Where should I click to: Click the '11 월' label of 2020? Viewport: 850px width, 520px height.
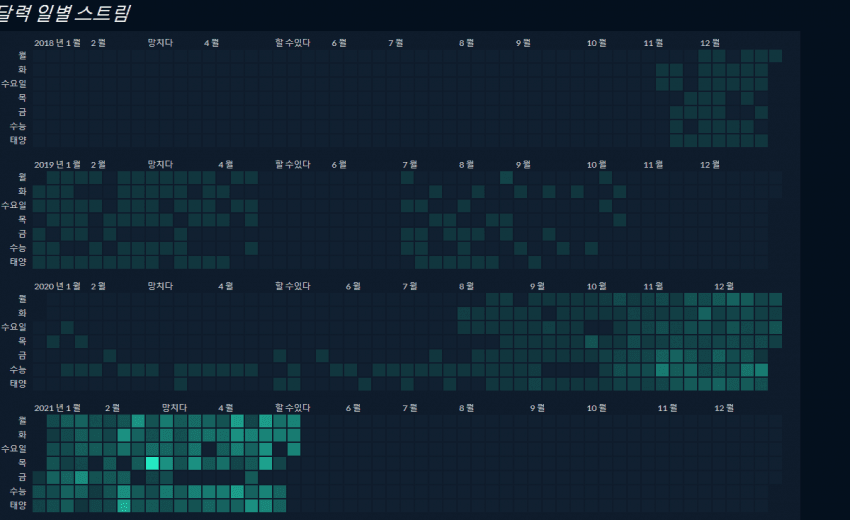[653, 286]
